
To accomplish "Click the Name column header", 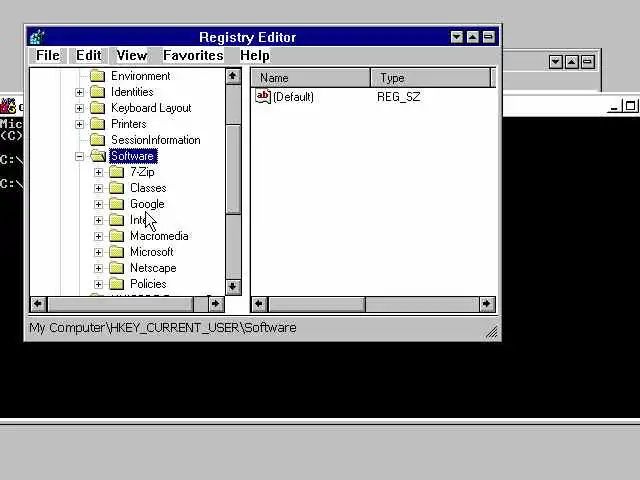I will 311,78.
